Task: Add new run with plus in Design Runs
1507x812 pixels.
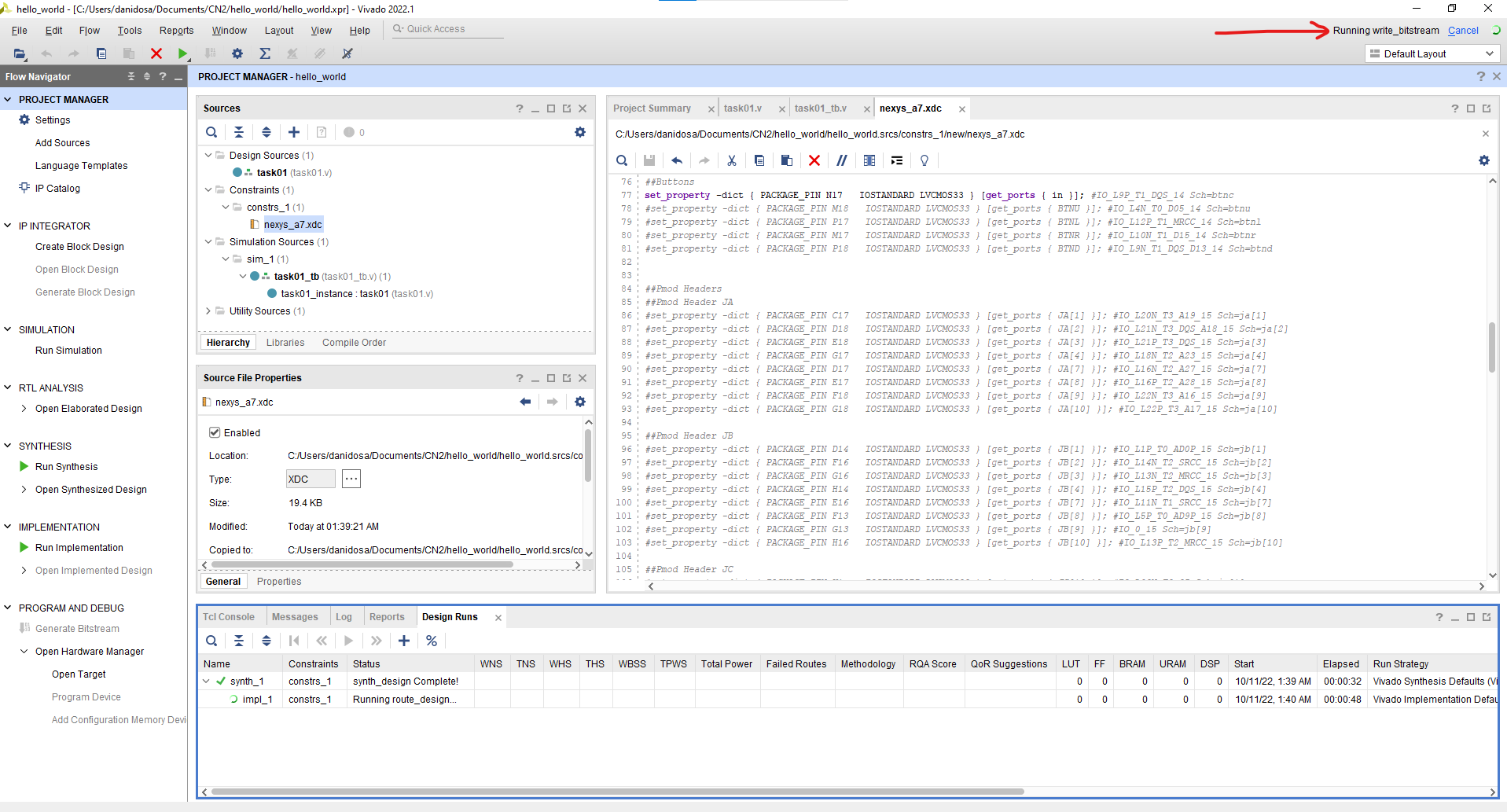Action: 404,641
